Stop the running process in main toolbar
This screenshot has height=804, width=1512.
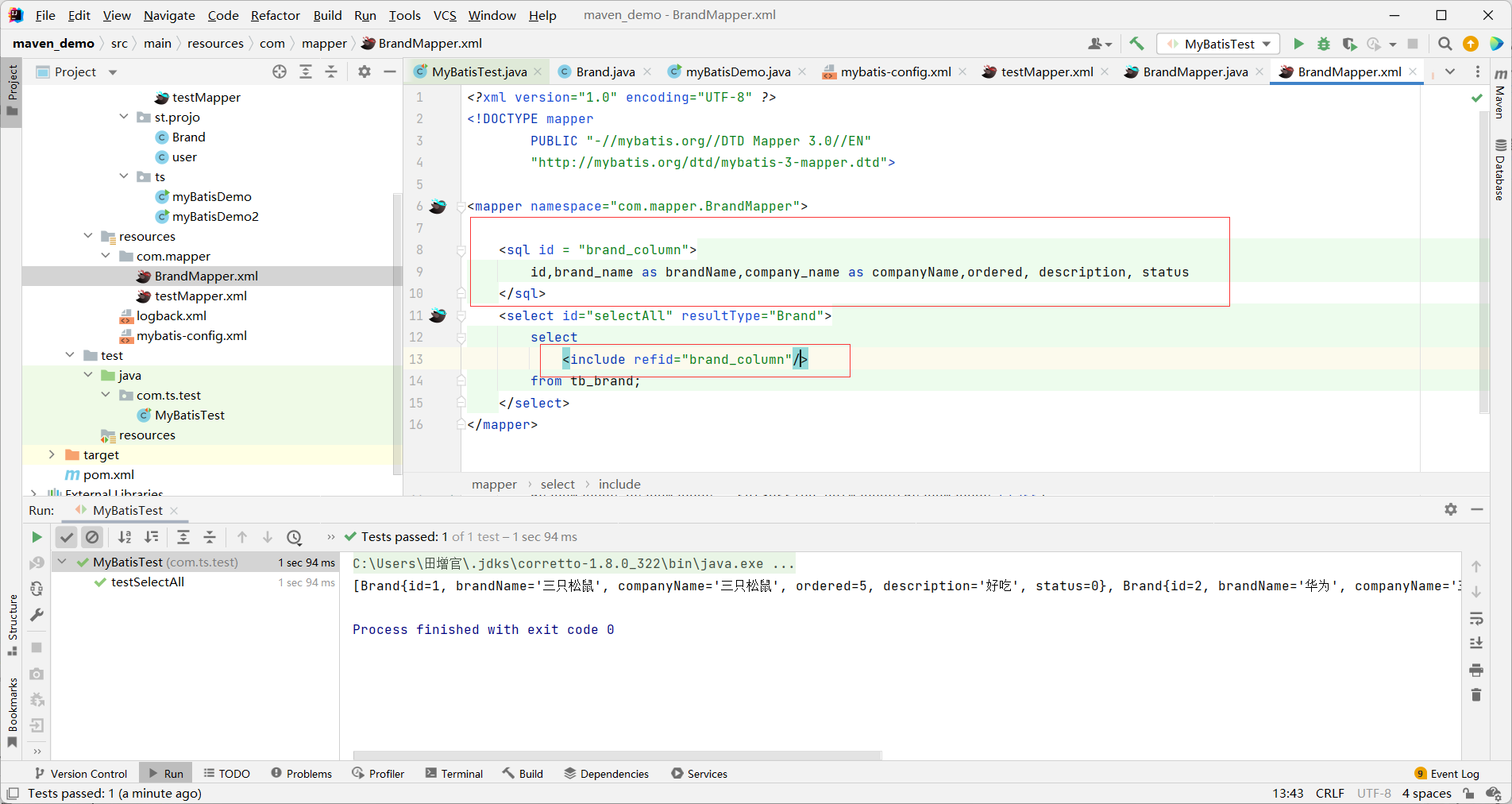[x=1413, y=44]
